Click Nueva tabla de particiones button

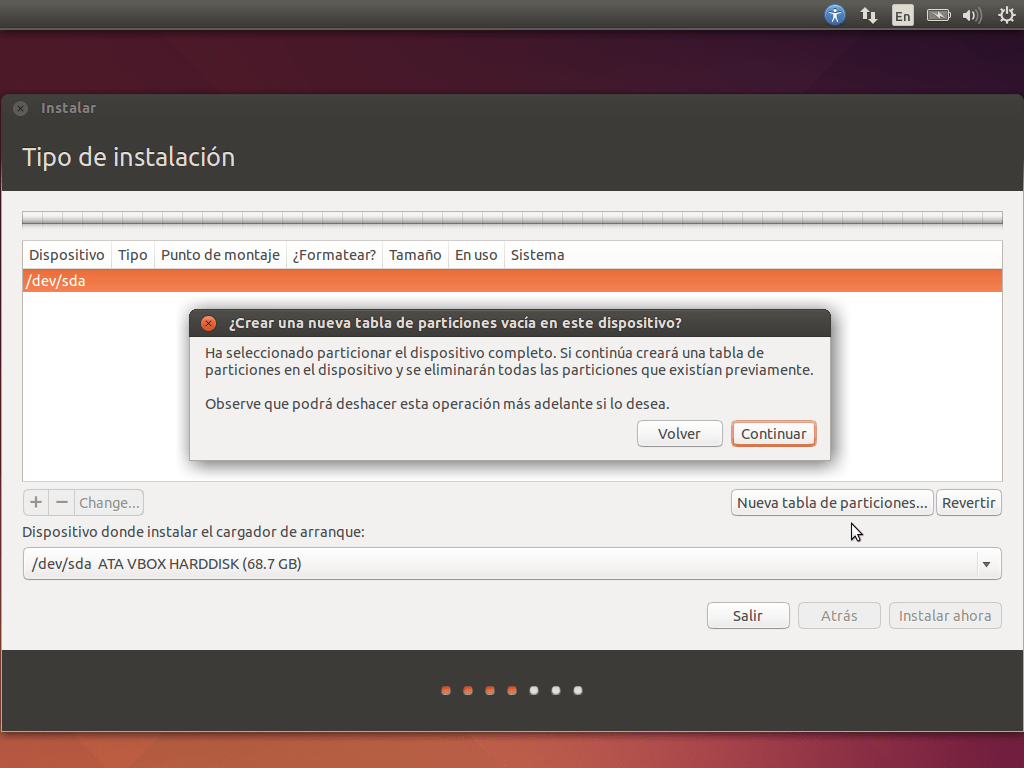point(832,503)
